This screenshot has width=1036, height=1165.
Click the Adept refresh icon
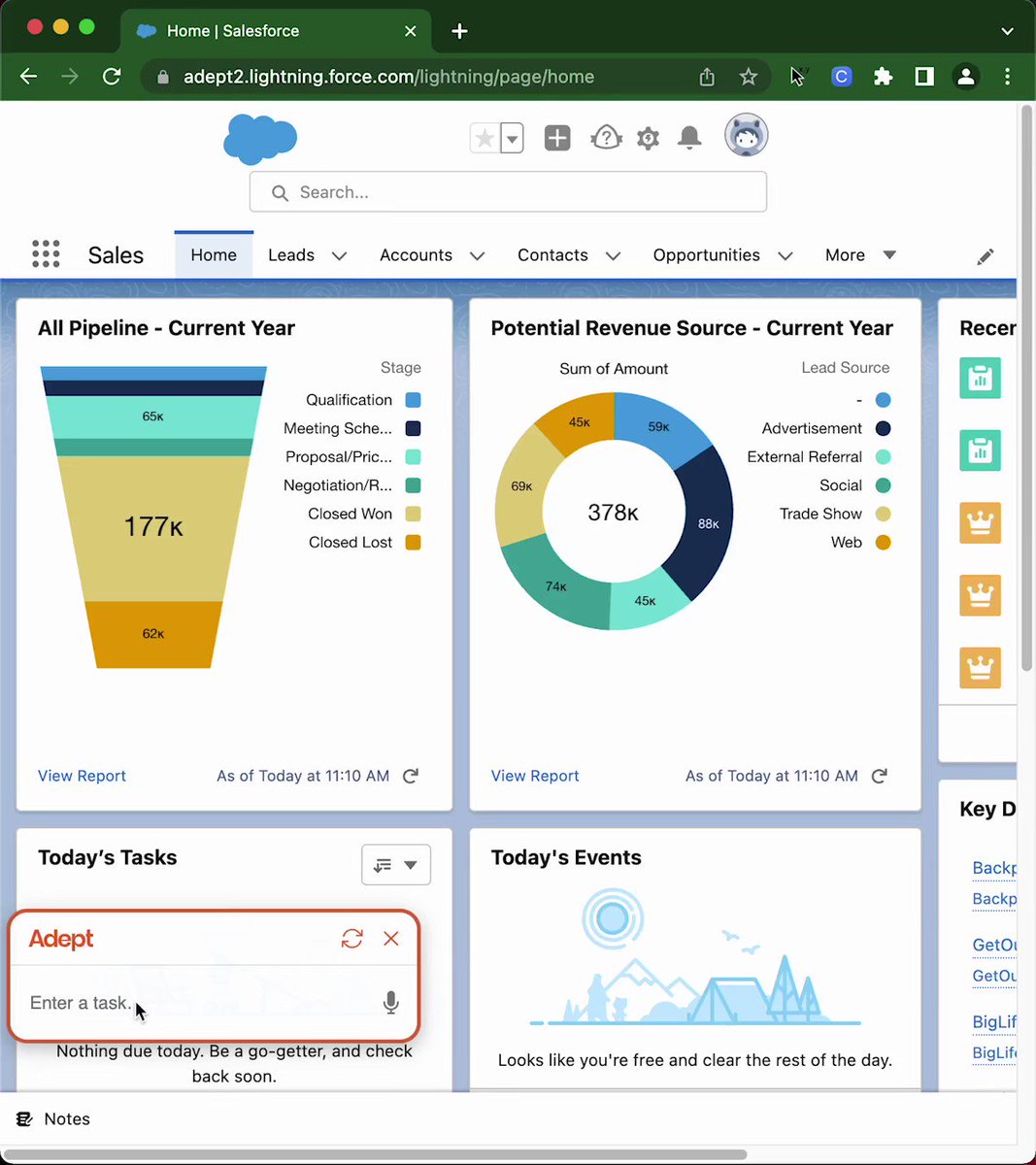351,939
